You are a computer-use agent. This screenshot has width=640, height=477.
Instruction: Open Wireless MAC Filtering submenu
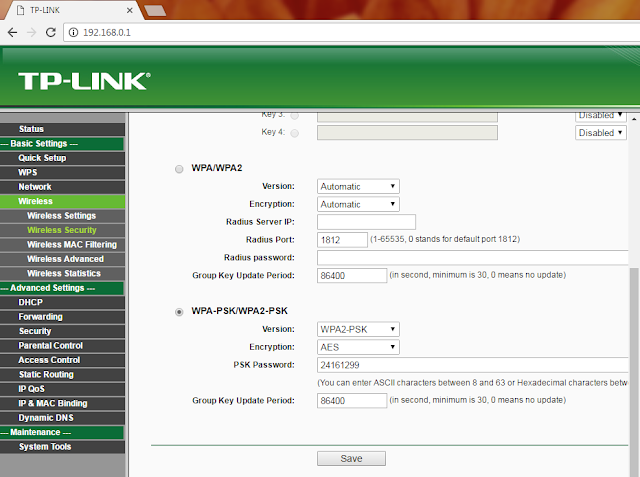tap(62, 244)
